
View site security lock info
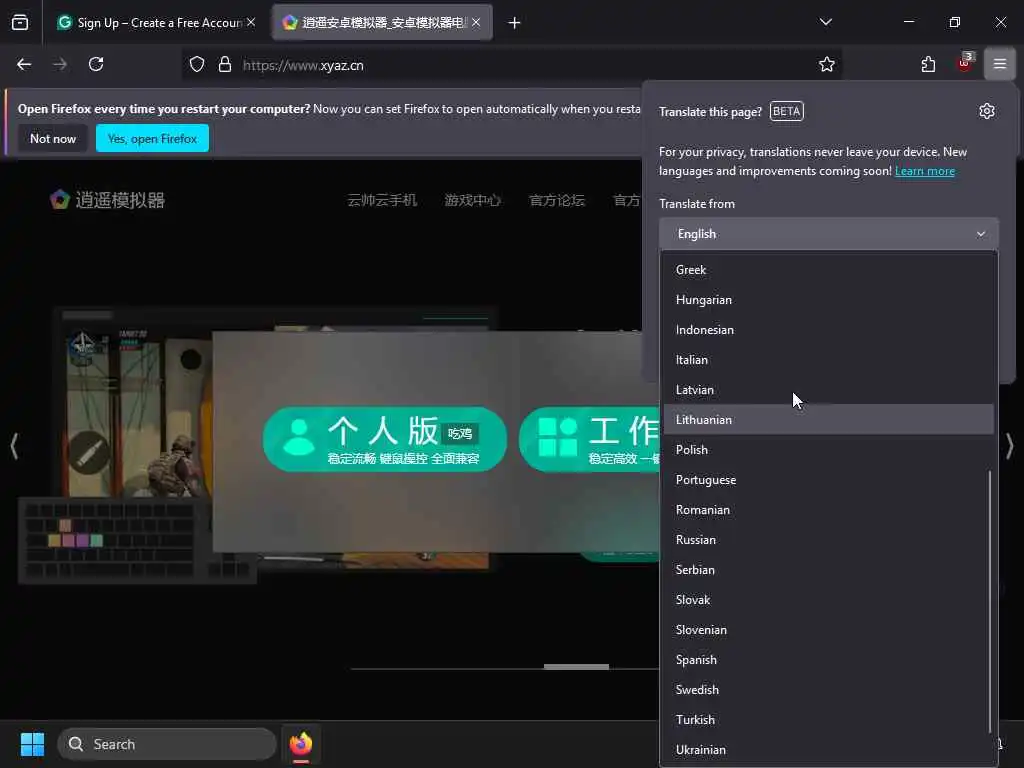225,65
